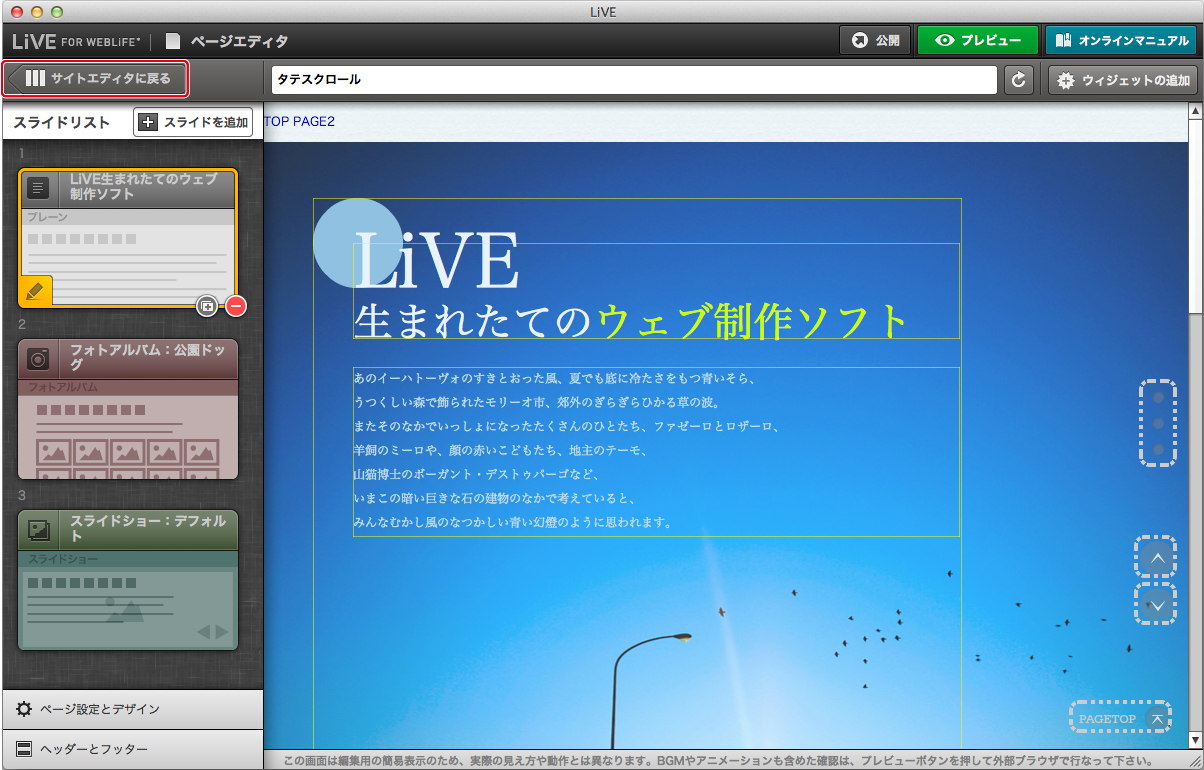
Task: Select スライドショー：デフォルト slide
Action: pyautogui.click(x=128, y=580)
